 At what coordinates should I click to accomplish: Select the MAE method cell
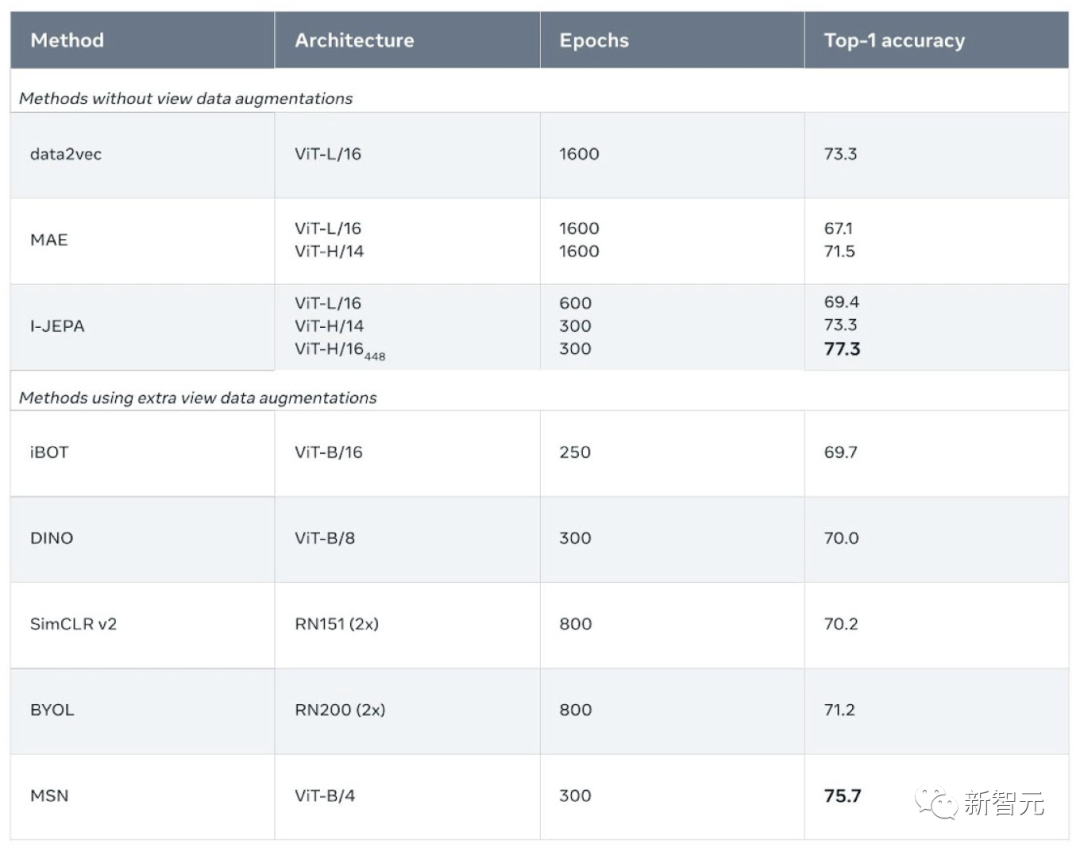(143, 241)
